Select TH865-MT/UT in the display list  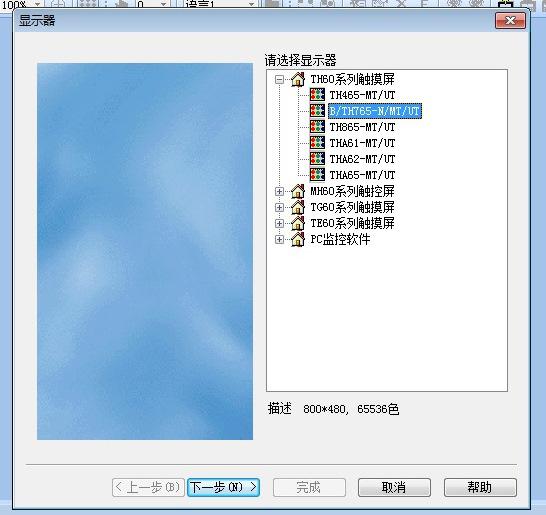362,127
